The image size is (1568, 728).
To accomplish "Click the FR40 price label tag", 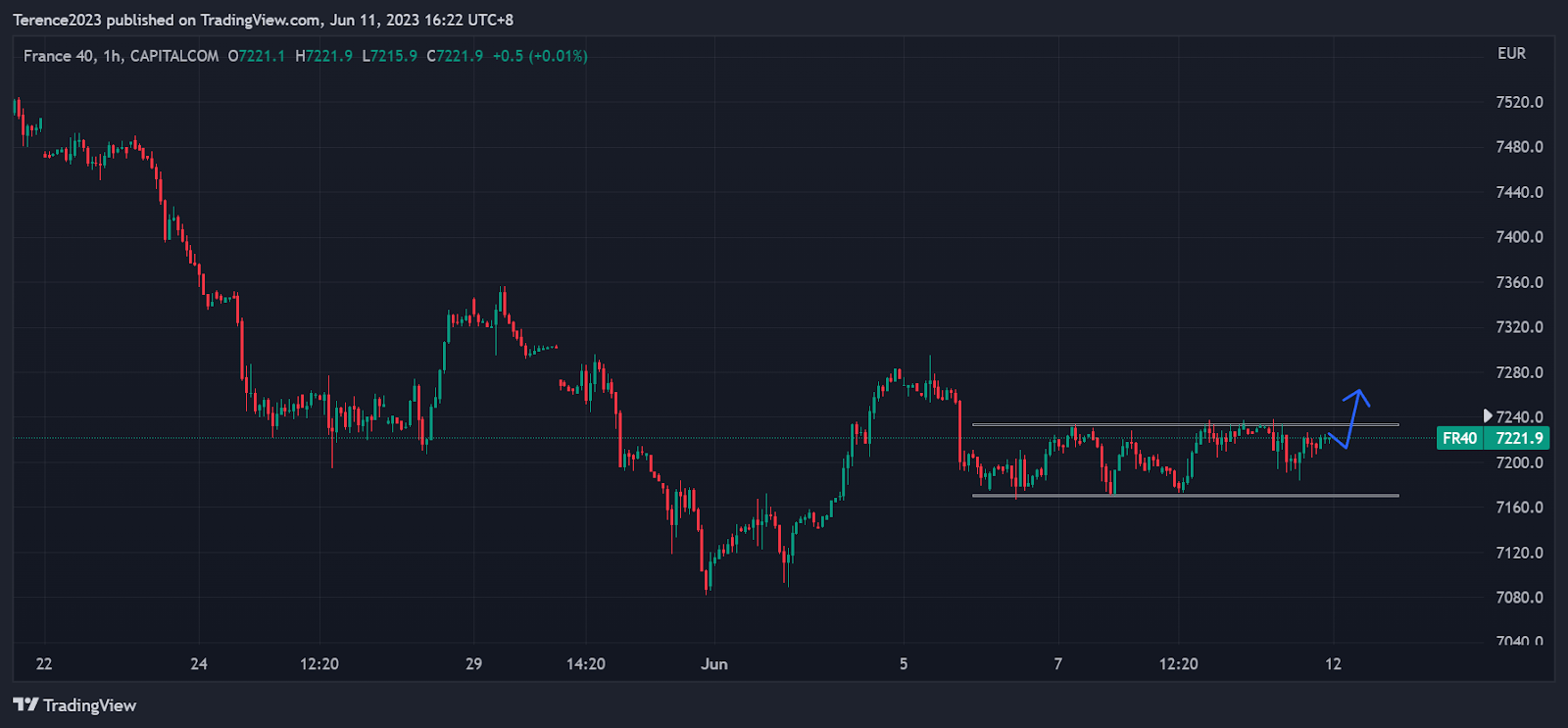I will (1459, 438).
